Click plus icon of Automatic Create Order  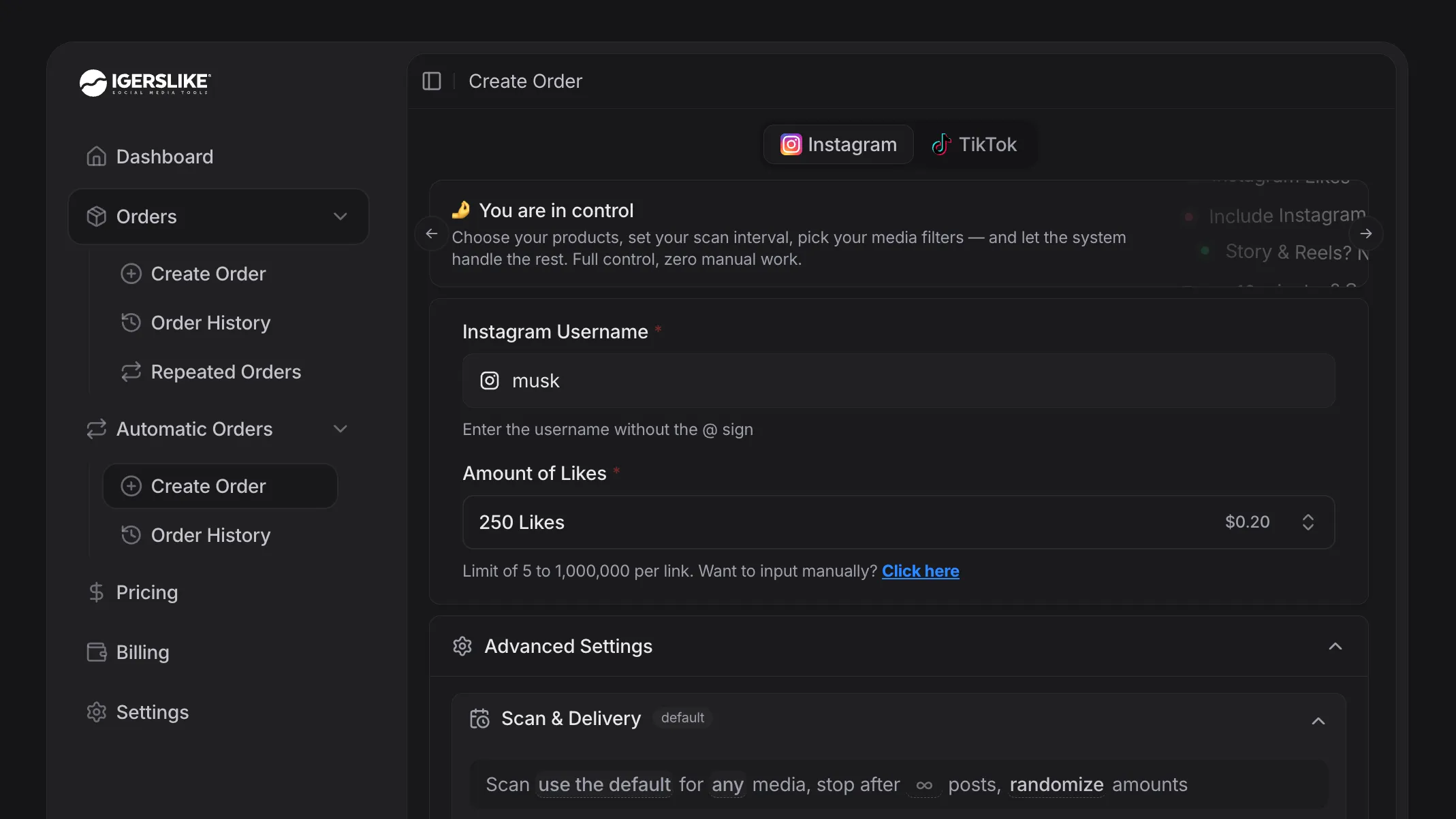[x=131, y=486]
